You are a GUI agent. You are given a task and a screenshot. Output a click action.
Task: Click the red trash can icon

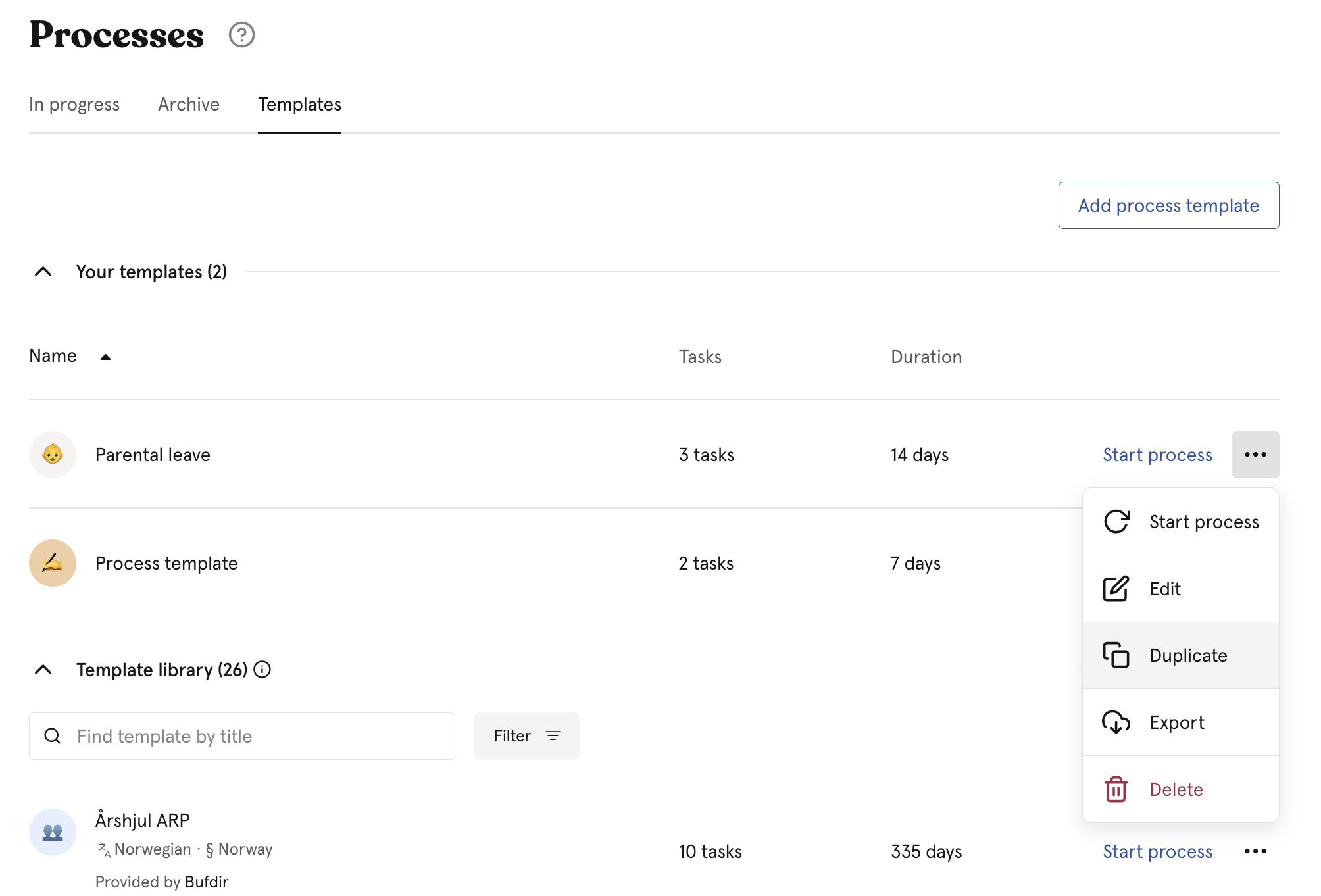[x=1116, y=789]
